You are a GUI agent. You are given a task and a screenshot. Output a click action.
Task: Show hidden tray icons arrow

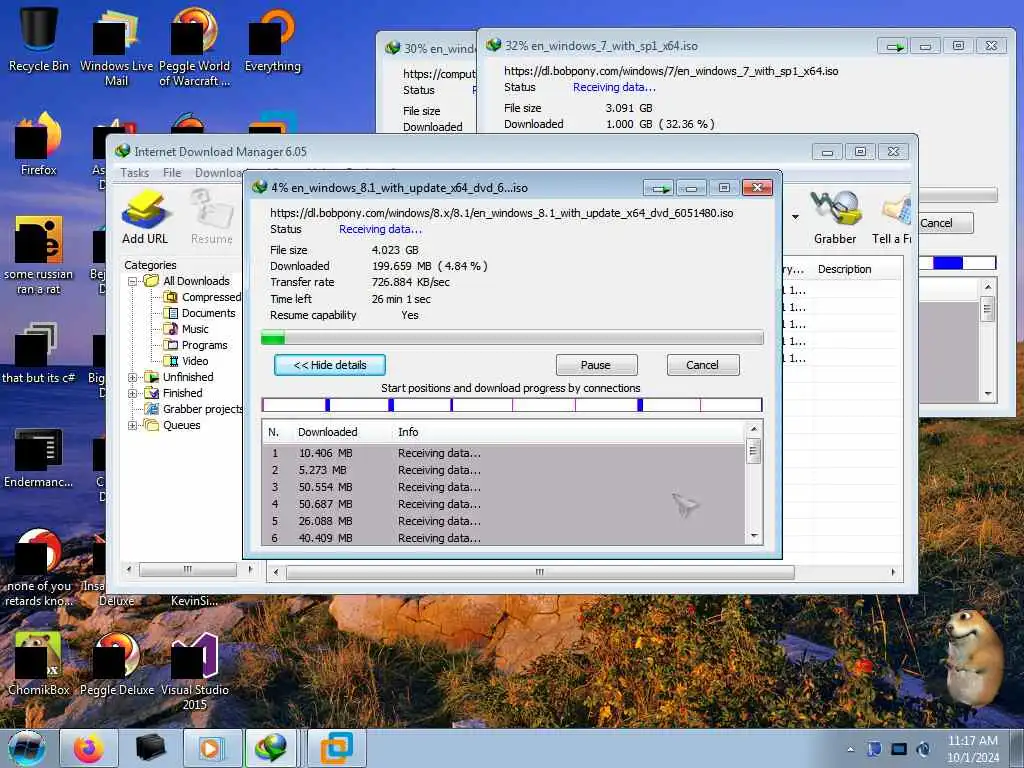[x=850, y=749]
